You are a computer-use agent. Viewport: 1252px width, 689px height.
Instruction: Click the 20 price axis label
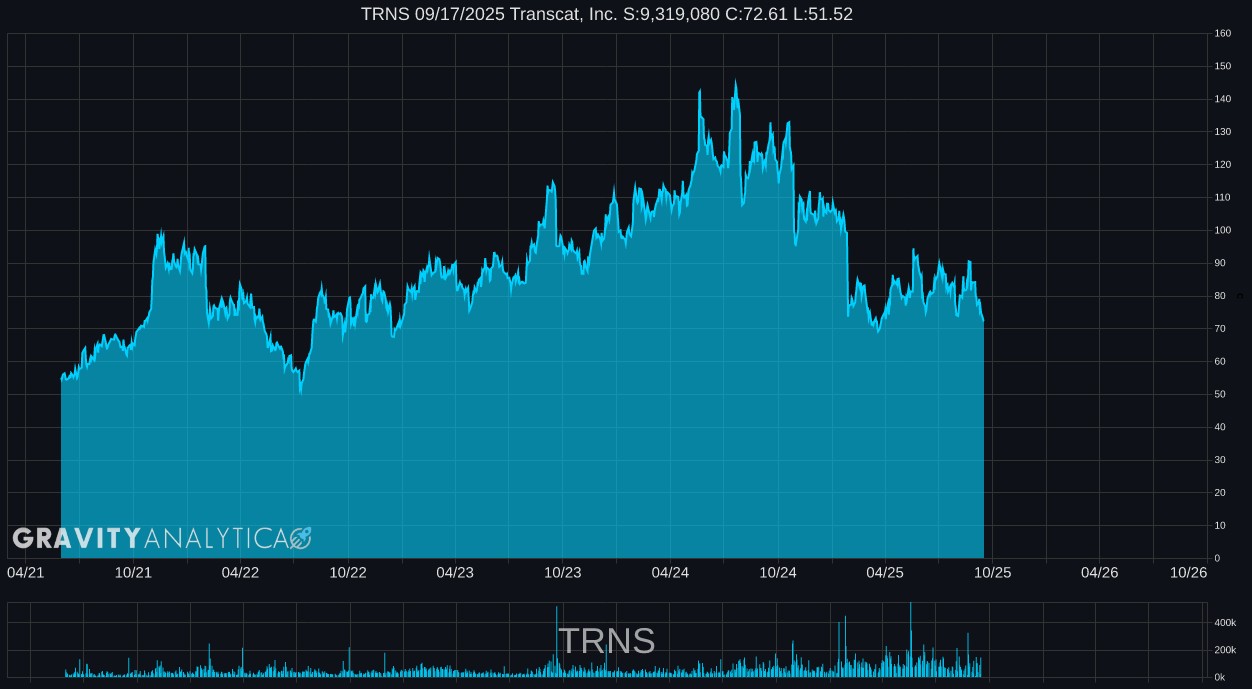point(1220,493)
